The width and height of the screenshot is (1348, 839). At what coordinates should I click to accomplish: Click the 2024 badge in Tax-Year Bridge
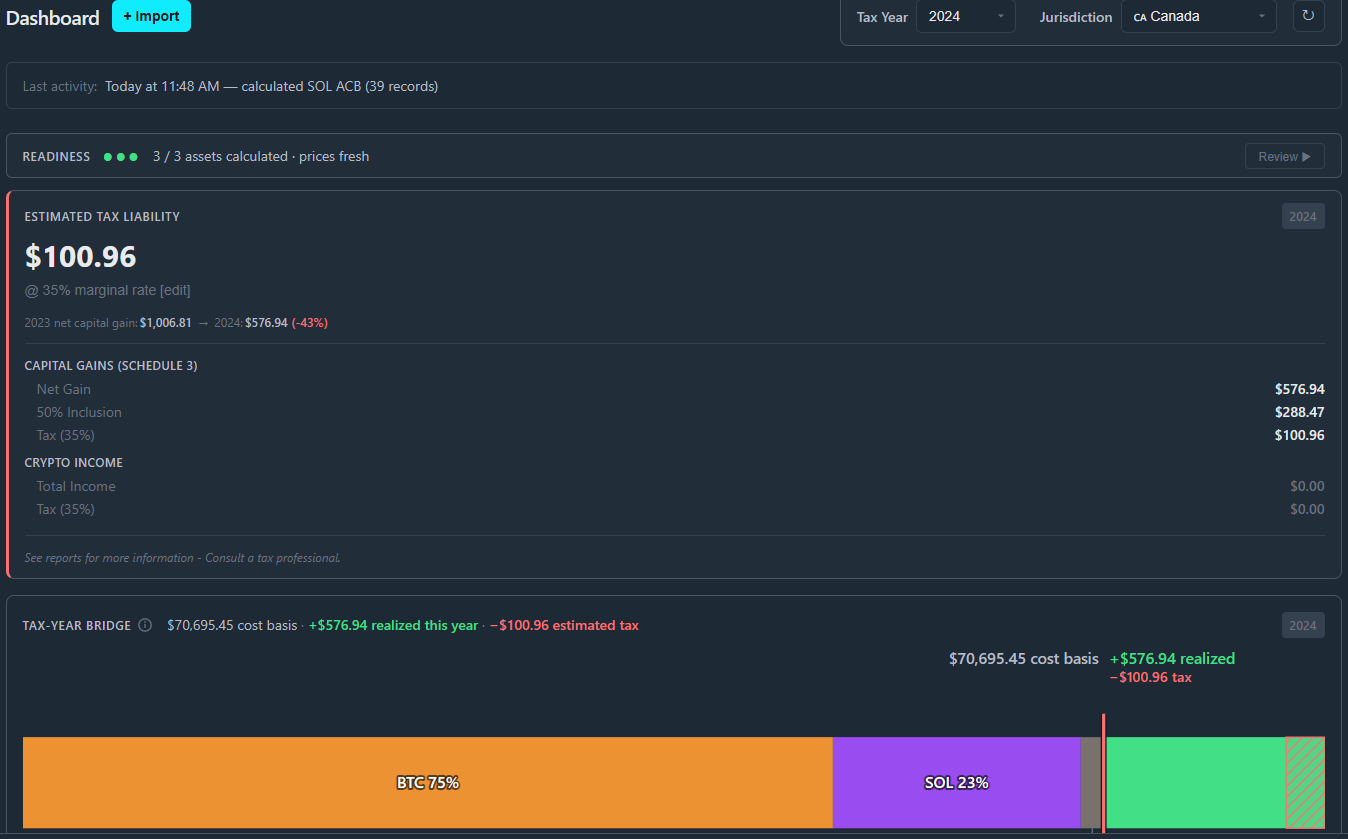(1303, 625)
